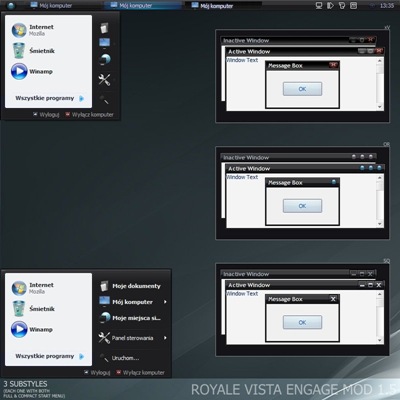Launch Internet Mozilla in compact start menu
The width and height of the screenshot is (400, 400).
(x=48, y=30)
